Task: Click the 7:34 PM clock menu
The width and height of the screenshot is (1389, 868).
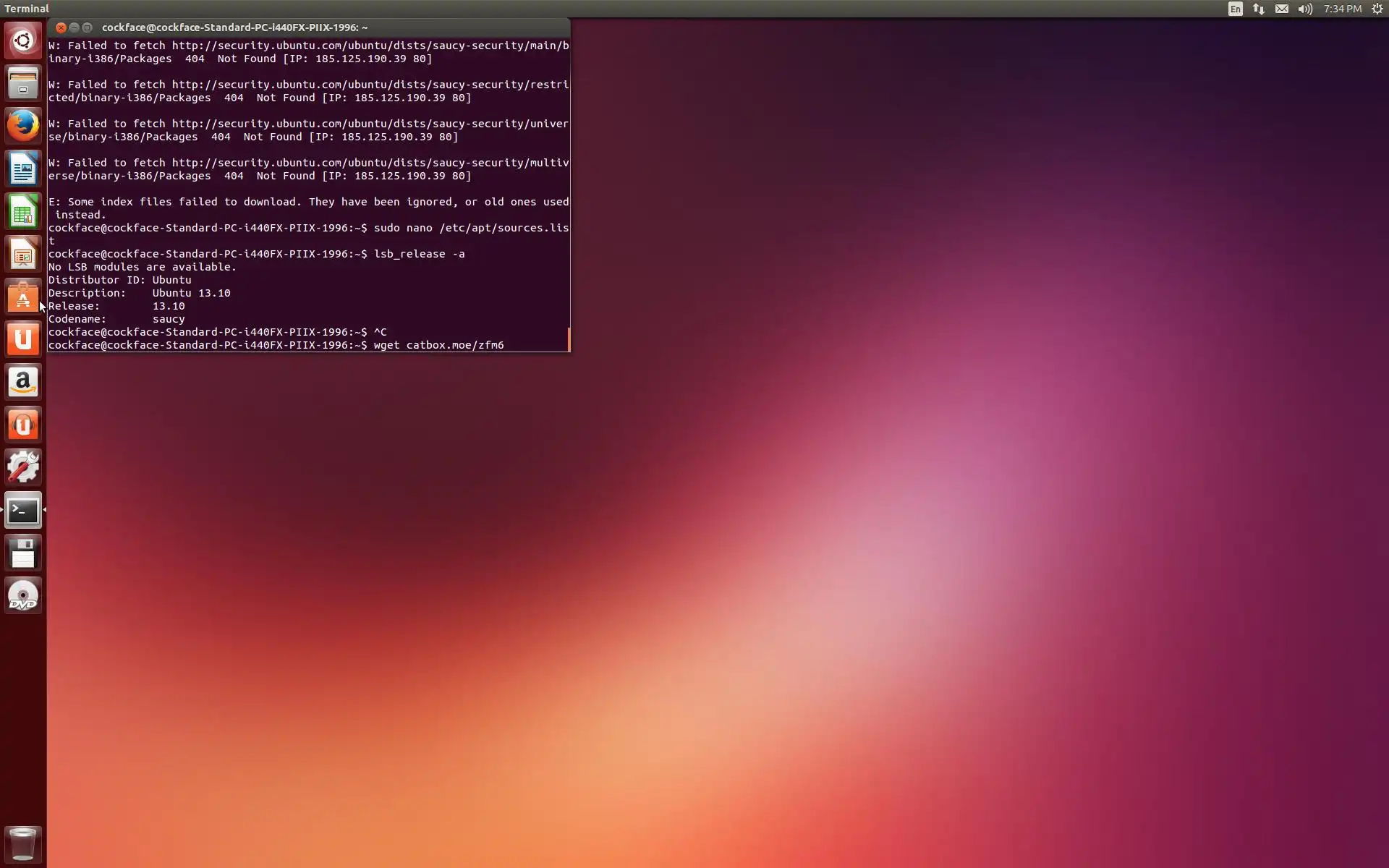Action: (1342, 9)
